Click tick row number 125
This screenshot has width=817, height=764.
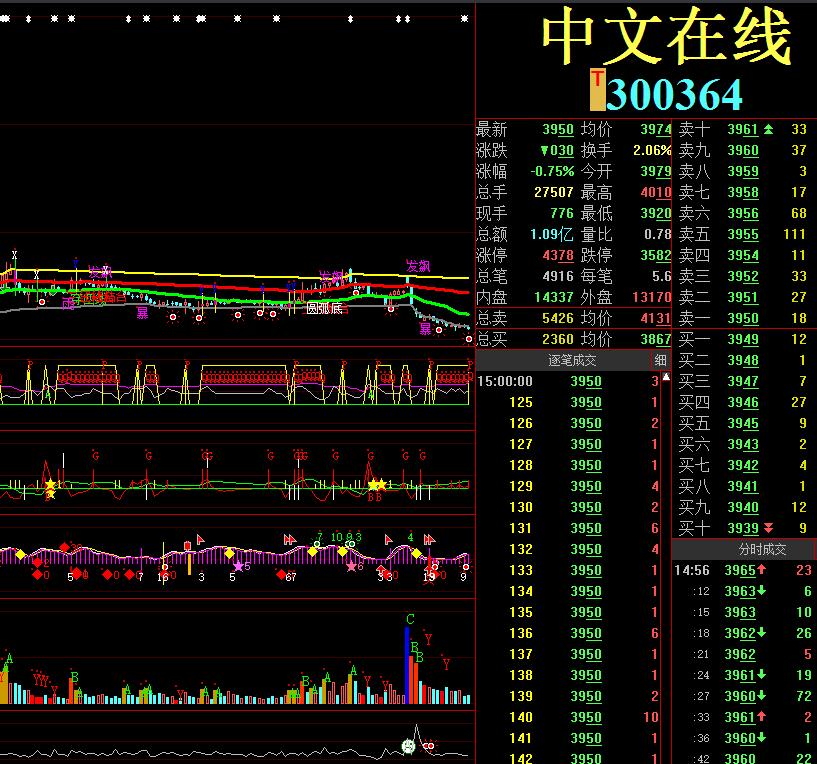point(521,402)
